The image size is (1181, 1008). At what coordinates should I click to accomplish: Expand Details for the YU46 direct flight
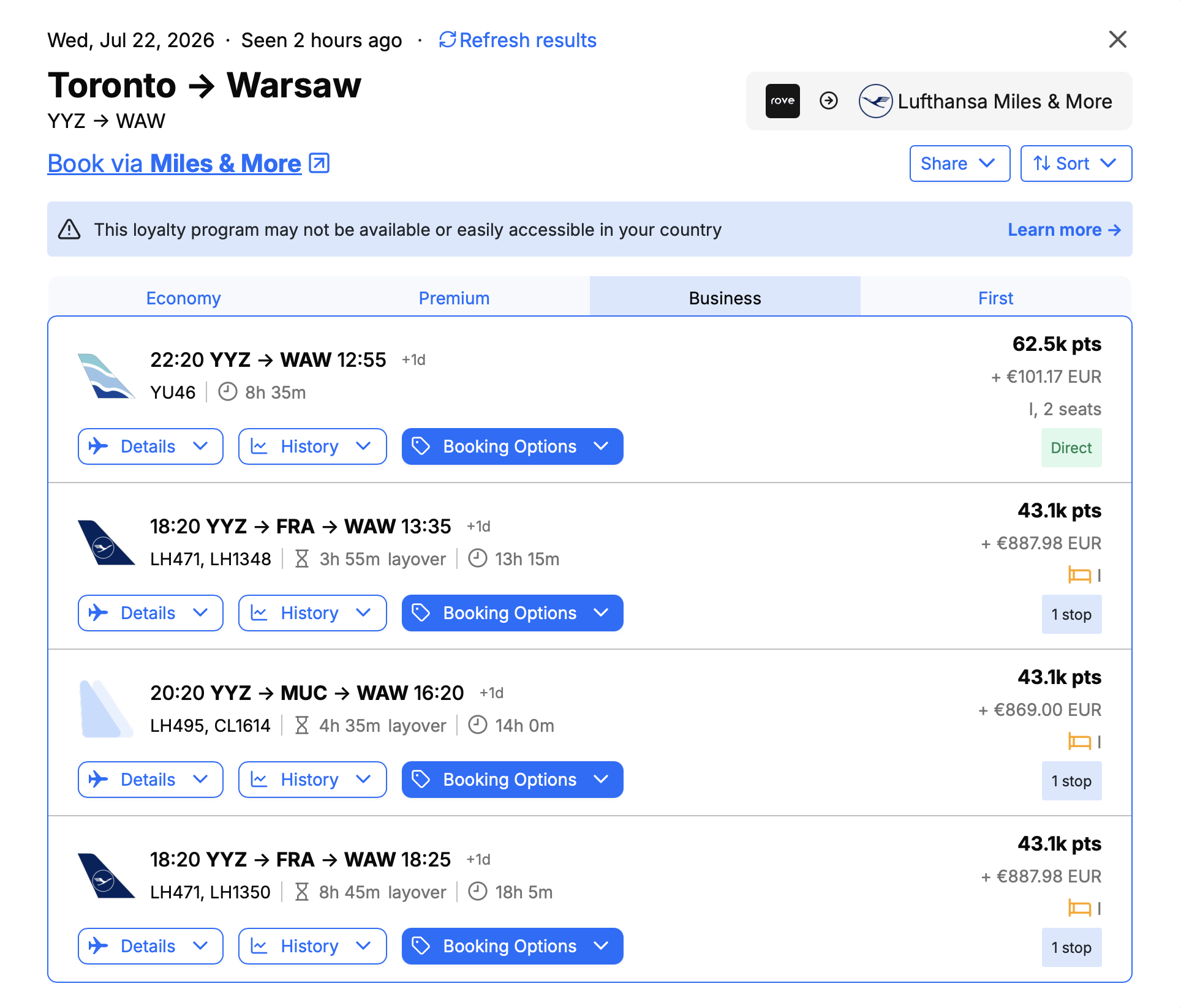[x=150, y=446]
